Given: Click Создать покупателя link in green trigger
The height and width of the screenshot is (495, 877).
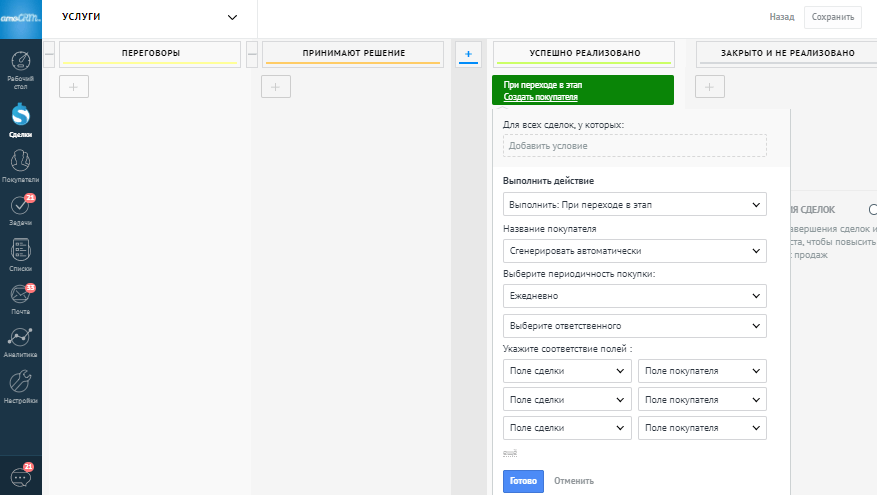Looking at the screenshot, I should click(x=540, y=97).
